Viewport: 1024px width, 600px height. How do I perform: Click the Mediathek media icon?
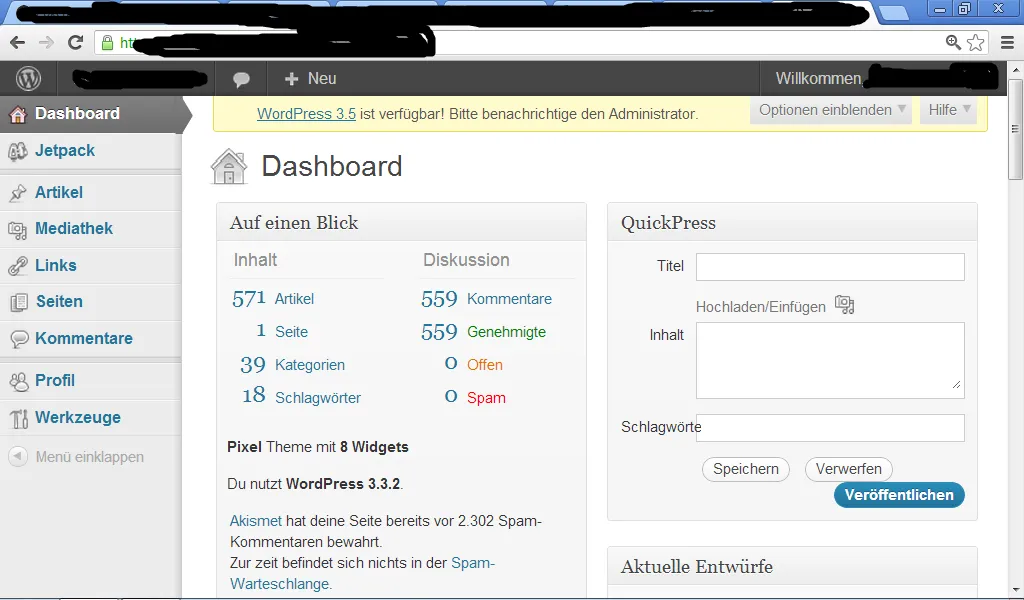(x=18, y=229)
